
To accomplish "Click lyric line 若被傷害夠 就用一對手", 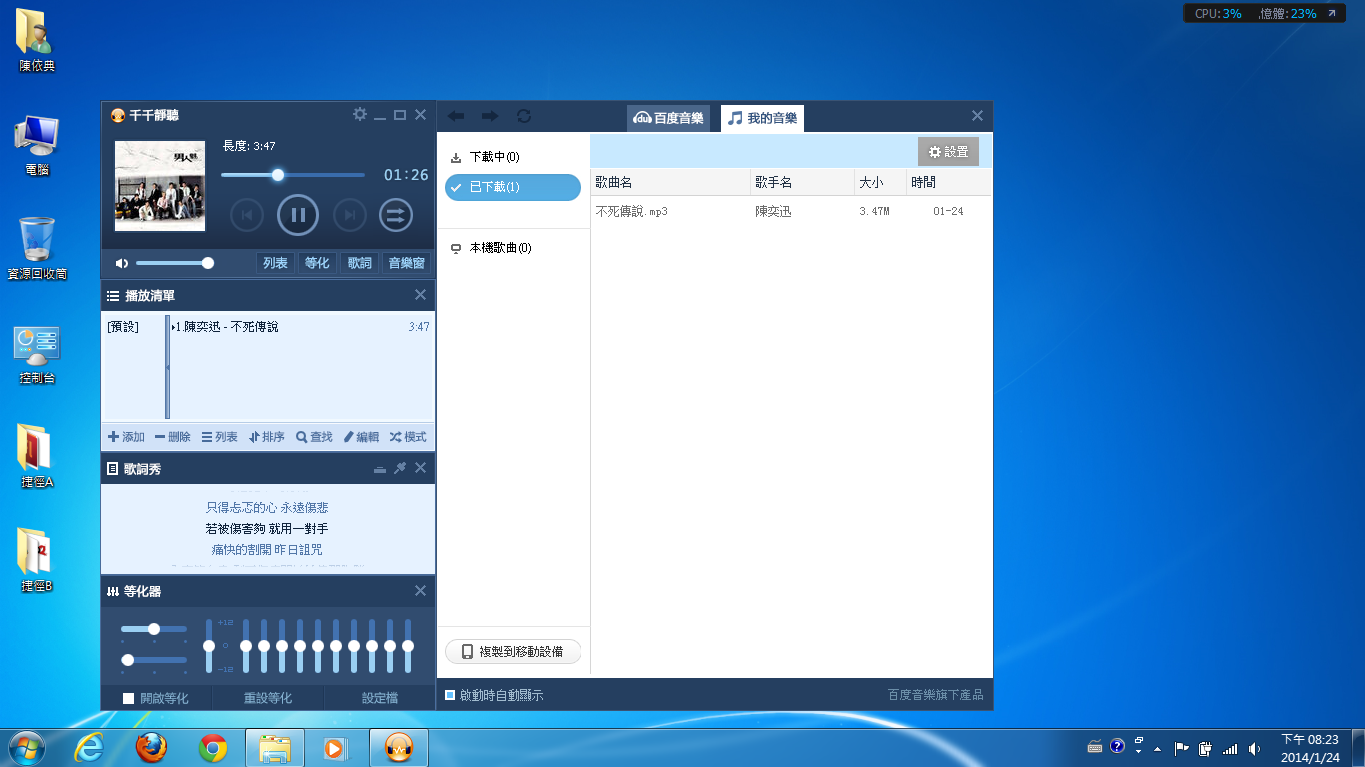I will [x=267, y=528].
